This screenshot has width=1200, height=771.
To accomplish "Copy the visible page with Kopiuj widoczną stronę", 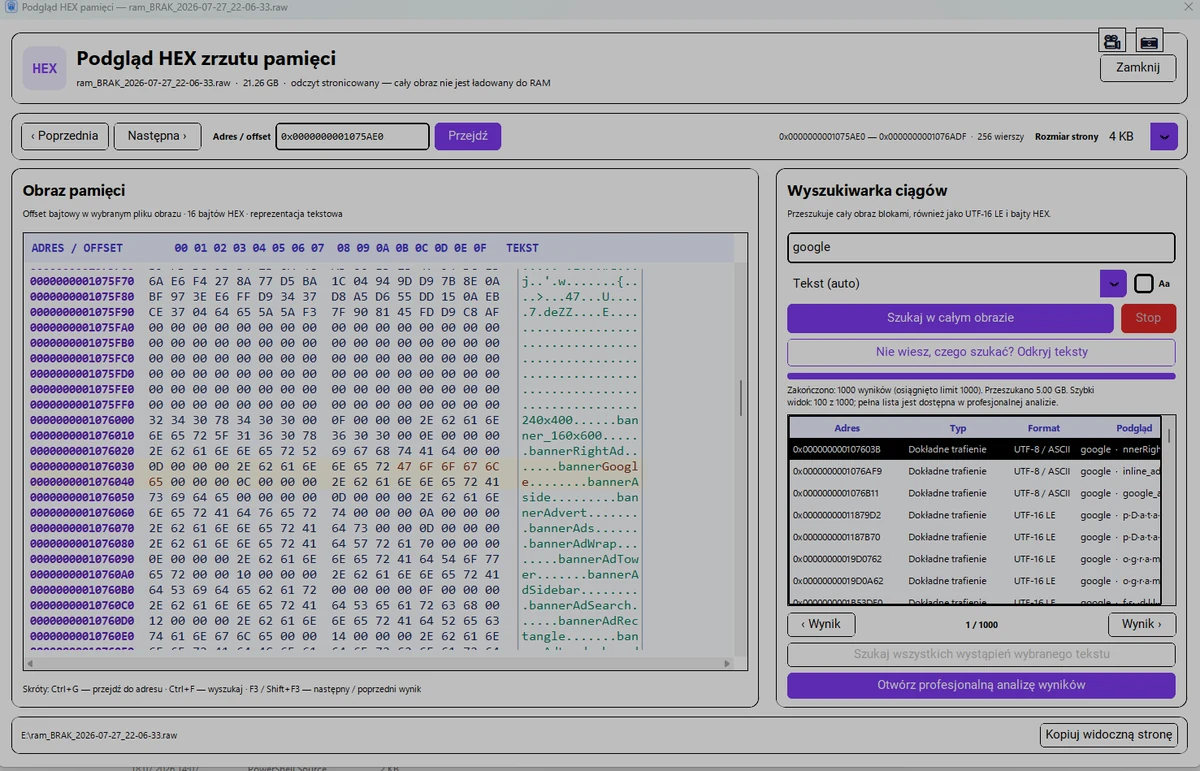I will coord(1108,735).
